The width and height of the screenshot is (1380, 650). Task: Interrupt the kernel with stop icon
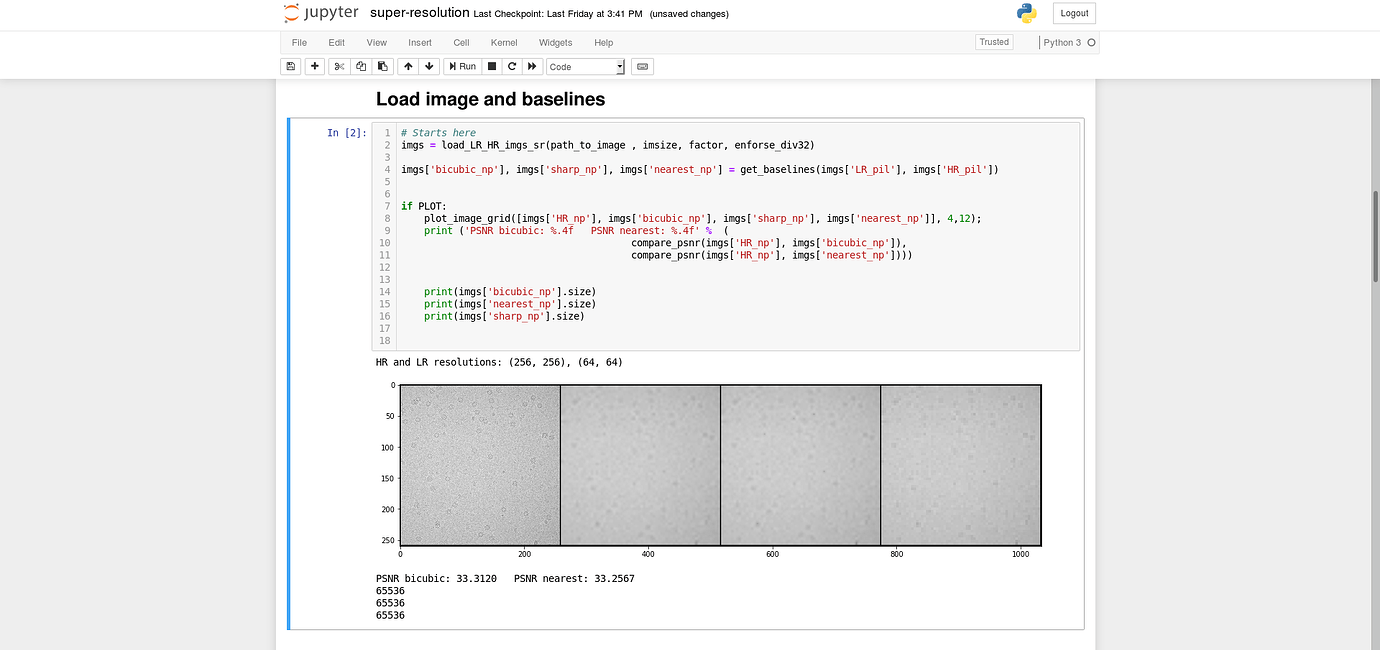tap(491, 66)
